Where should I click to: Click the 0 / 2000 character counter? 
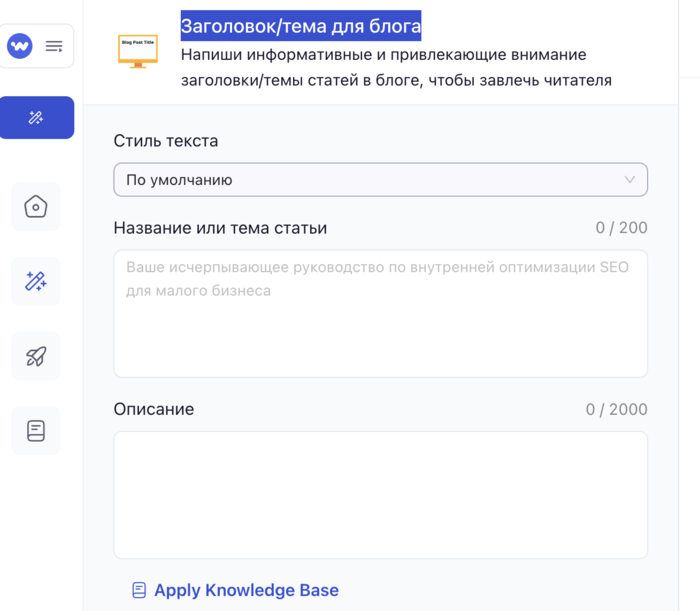pyautogui.click(x=616, y=409)
